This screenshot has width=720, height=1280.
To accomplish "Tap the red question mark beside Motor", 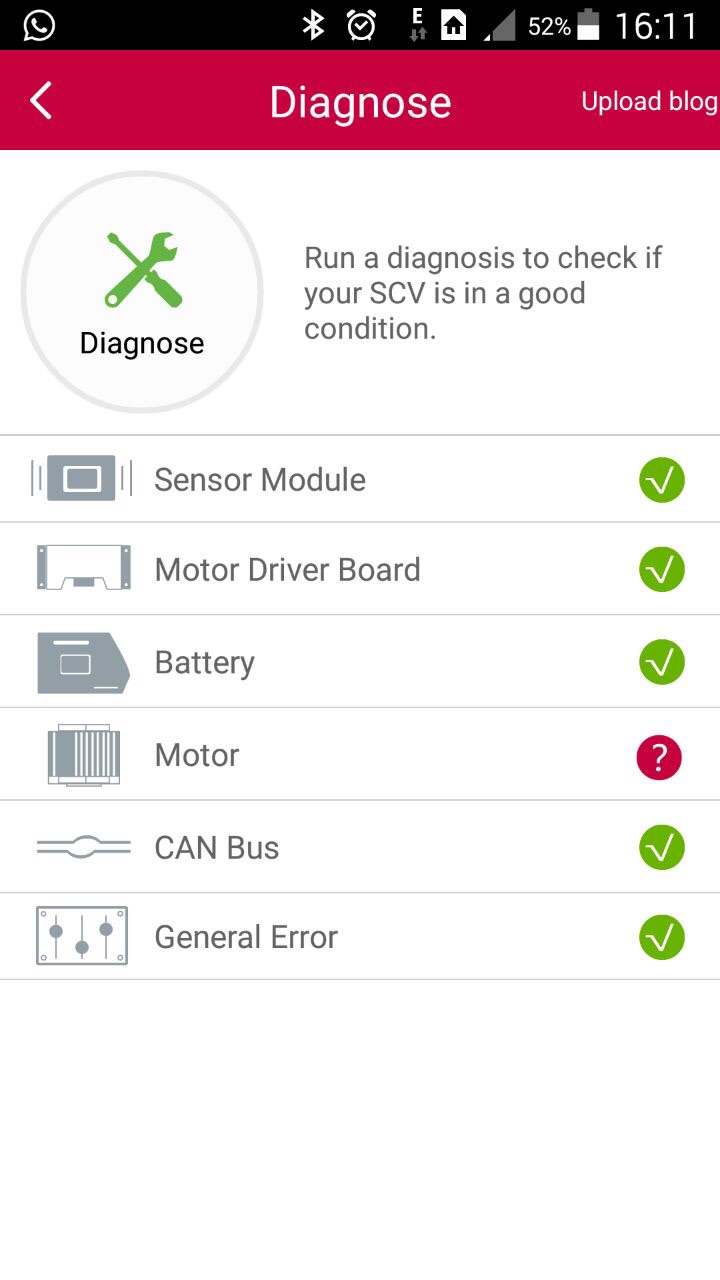I will [659, 758].
